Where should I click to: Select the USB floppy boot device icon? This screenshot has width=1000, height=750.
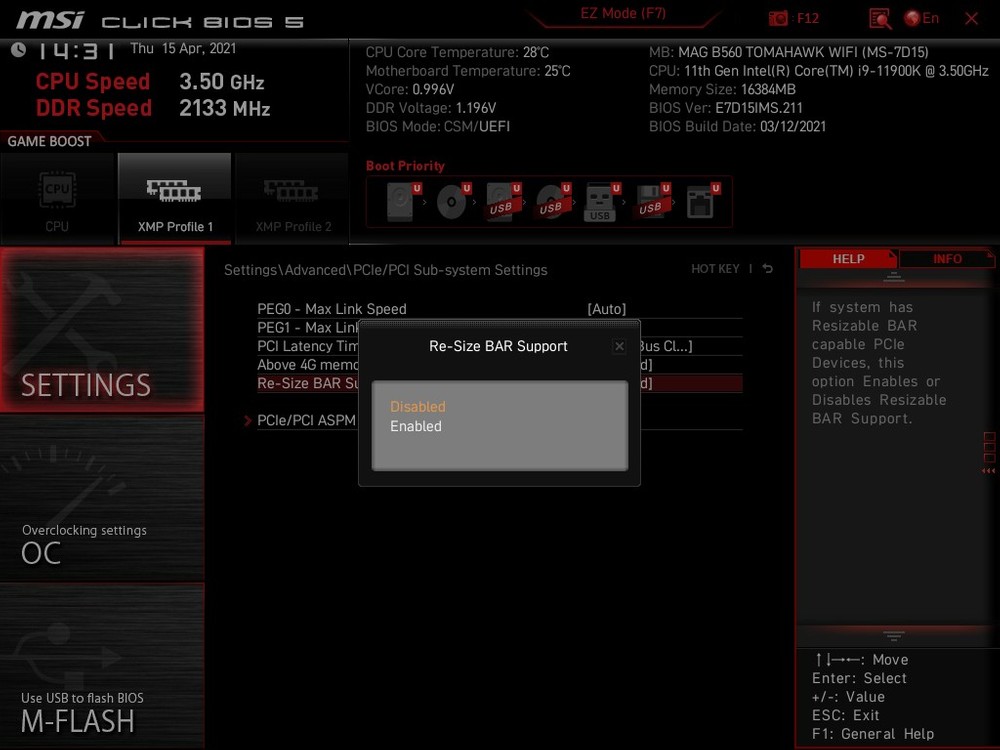(x=651, y=202)
